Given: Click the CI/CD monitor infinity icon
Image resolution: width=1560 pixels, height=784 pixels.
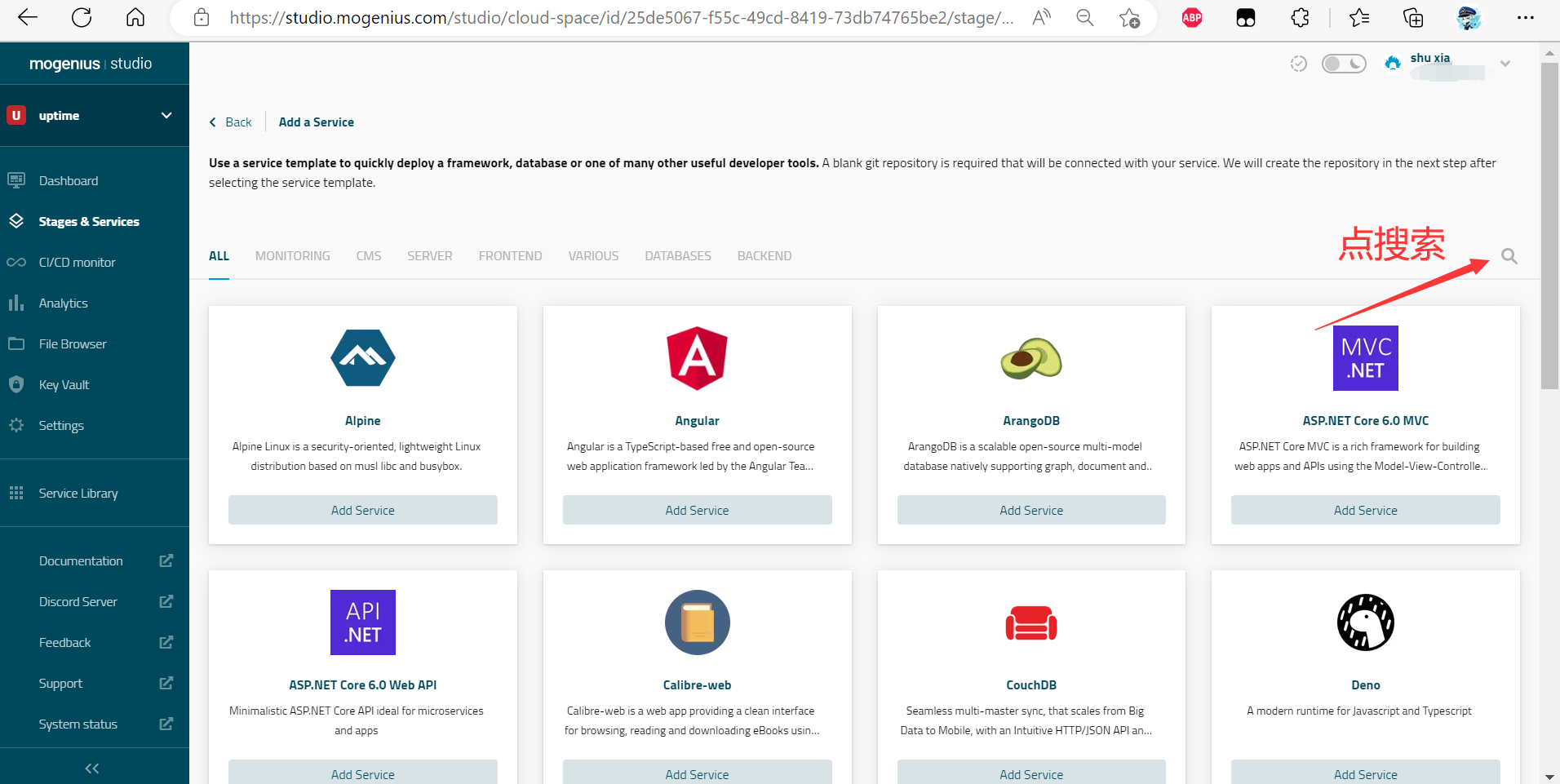Looking at the screenshot, I should (x=16, y=262).
